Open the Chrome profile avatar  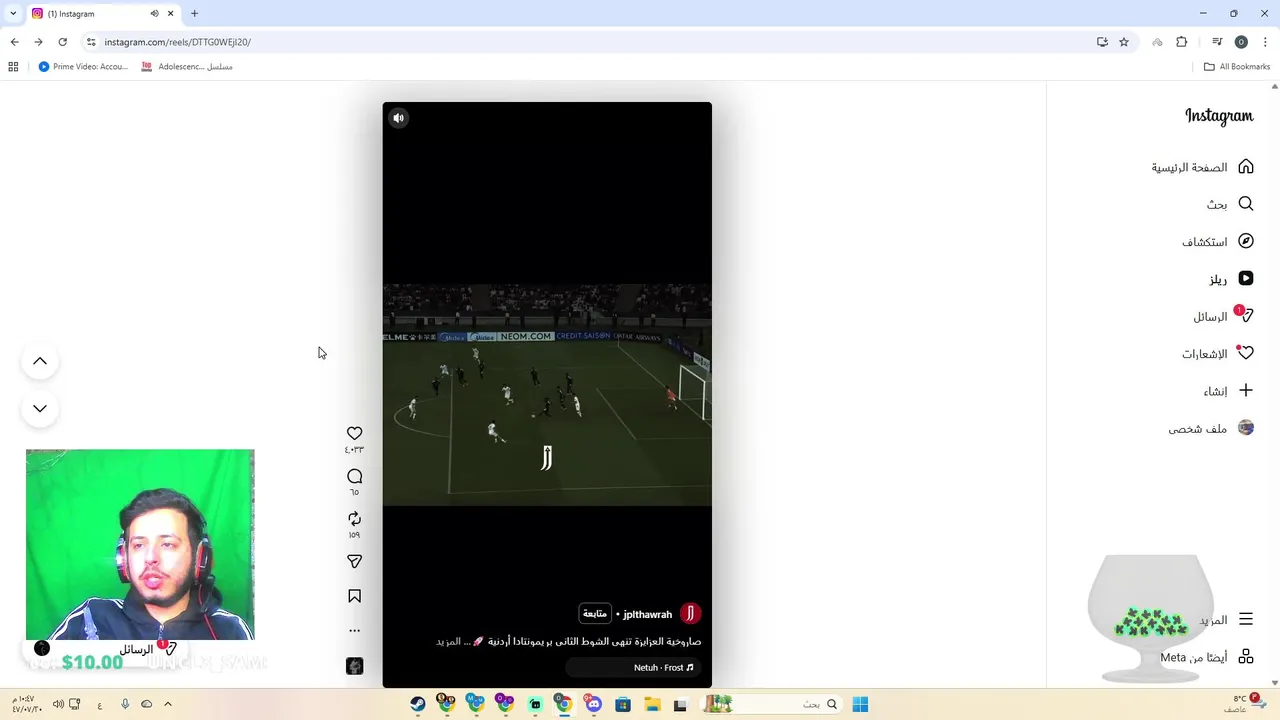[x=1241, y=42]
